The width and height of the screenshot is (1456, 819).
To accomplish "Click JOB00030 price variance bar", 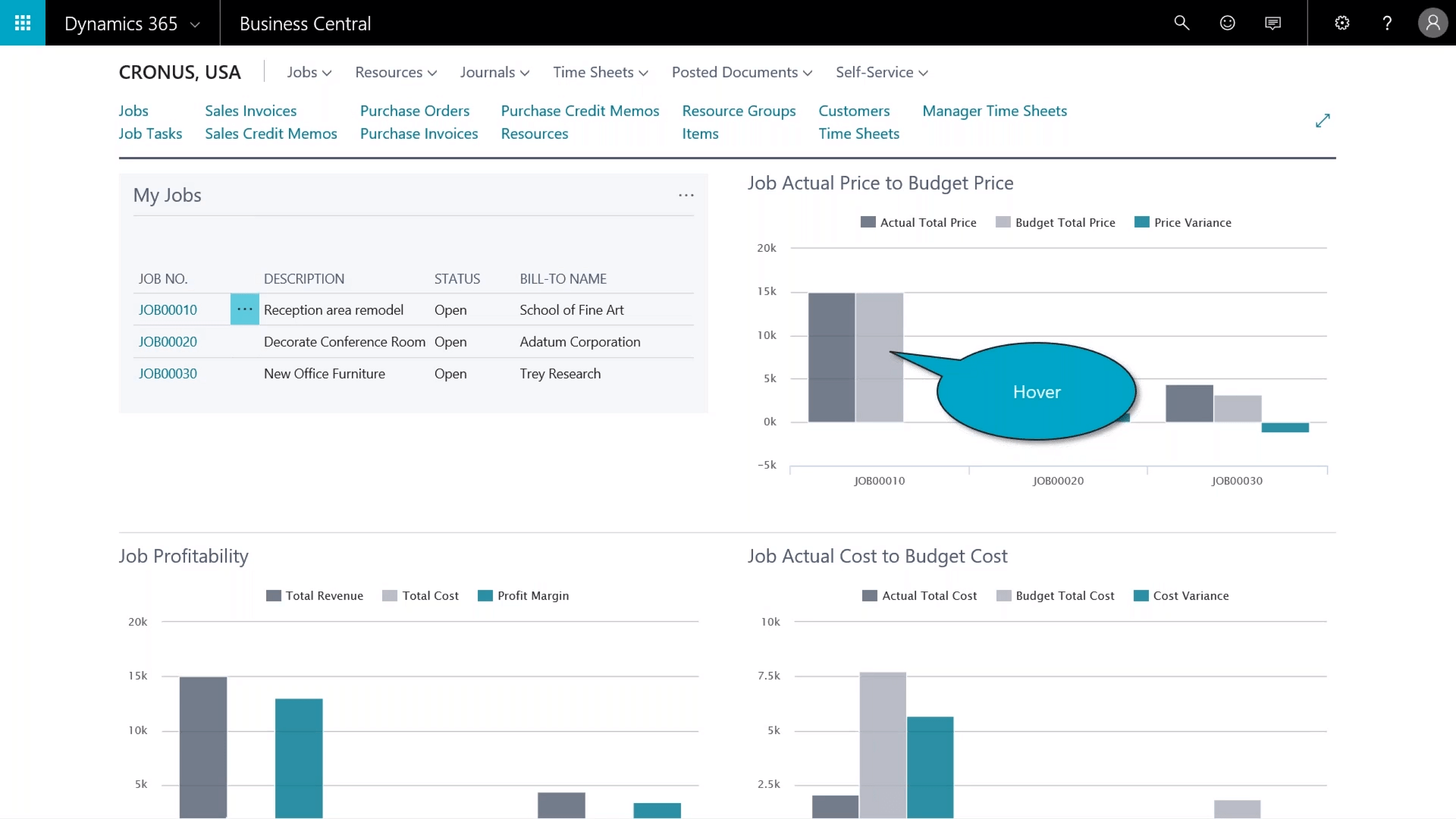I will (x=1285, y=428).
